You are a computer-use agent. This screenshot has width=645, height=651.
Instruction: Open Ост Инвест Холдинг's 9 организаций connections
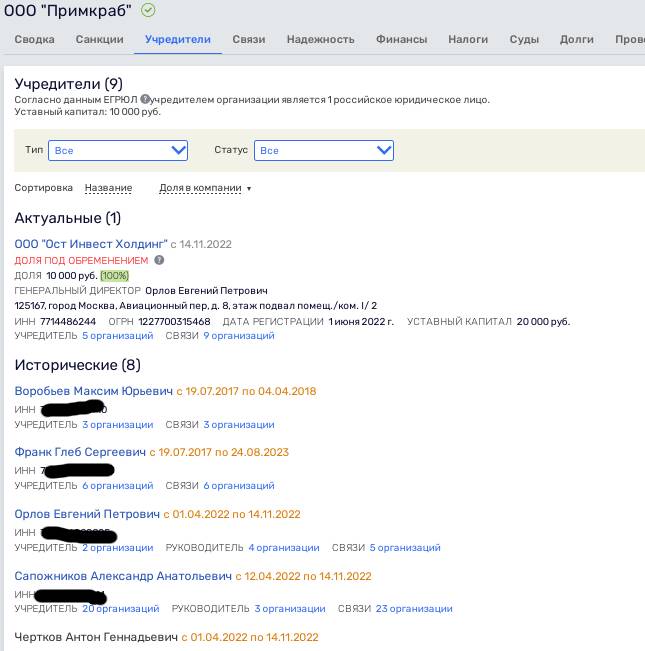239,335
